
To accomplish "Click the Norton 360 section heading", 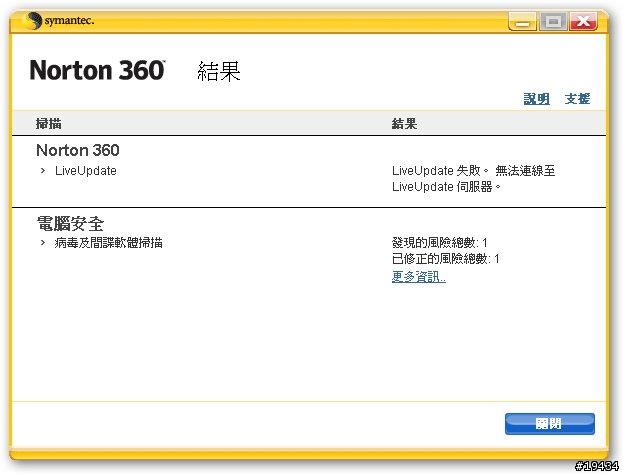I will tap(78, 150).
